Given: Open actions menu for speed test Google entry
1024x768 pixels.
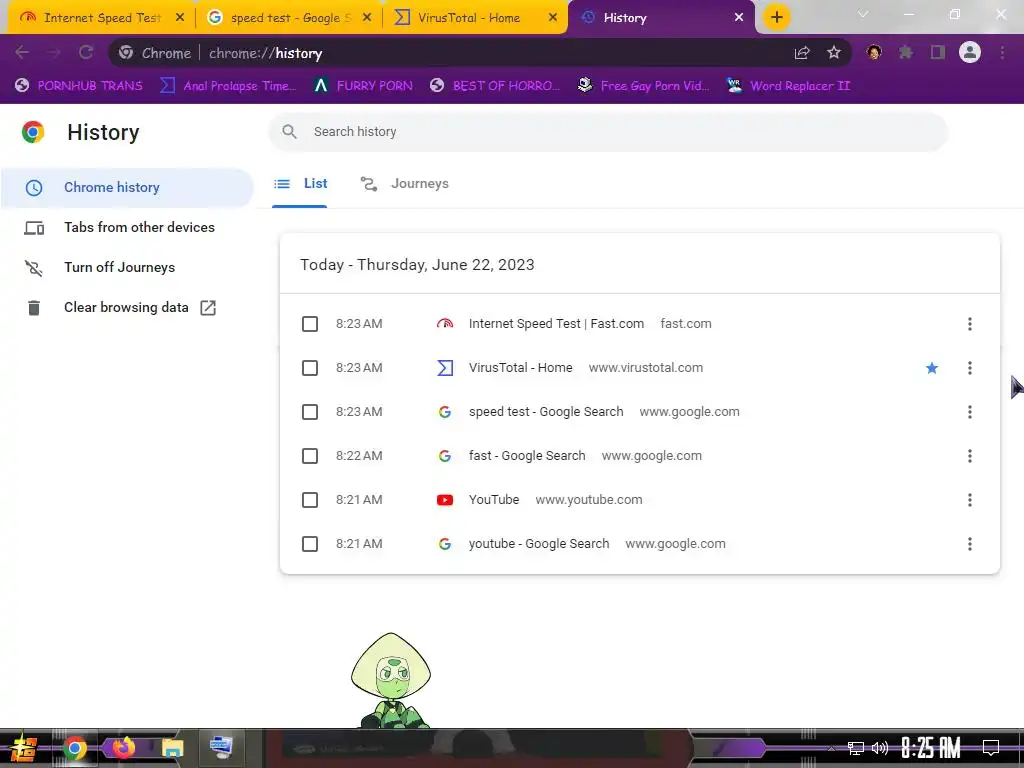Looking at the screenshot, I should coord(970,412).
